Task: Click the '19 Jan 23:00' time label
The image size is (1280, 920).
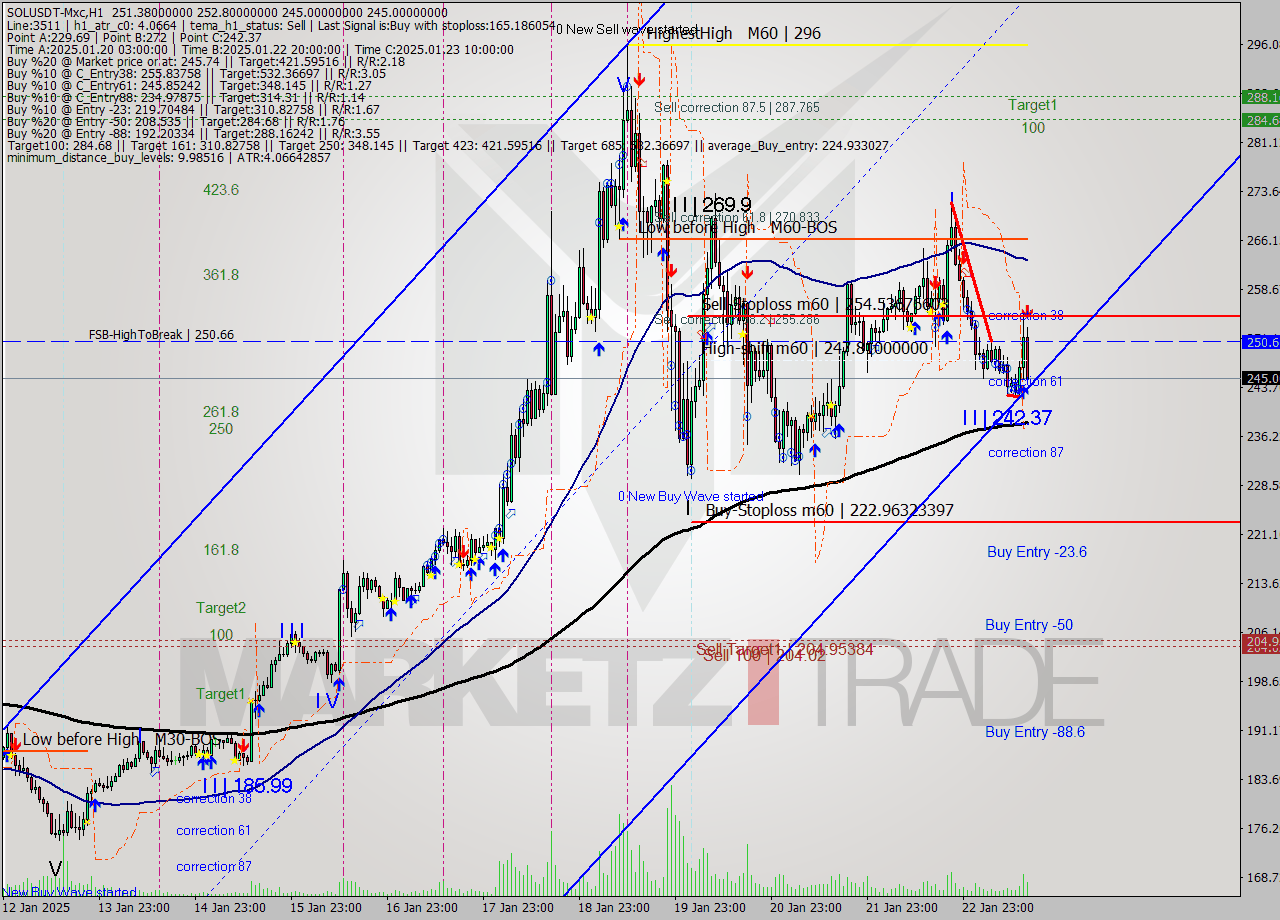Action: tap(710, 908)
